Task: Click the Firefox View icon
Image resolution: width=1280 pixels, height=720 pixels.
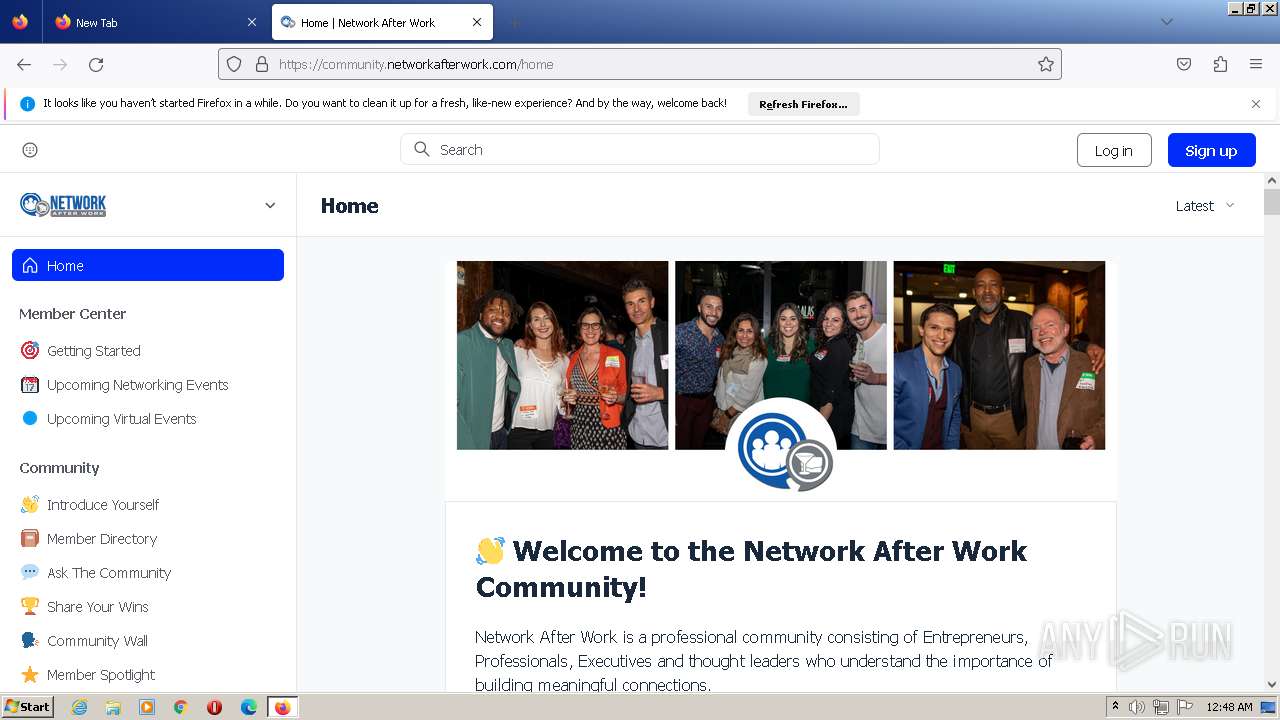Action: 20,22
